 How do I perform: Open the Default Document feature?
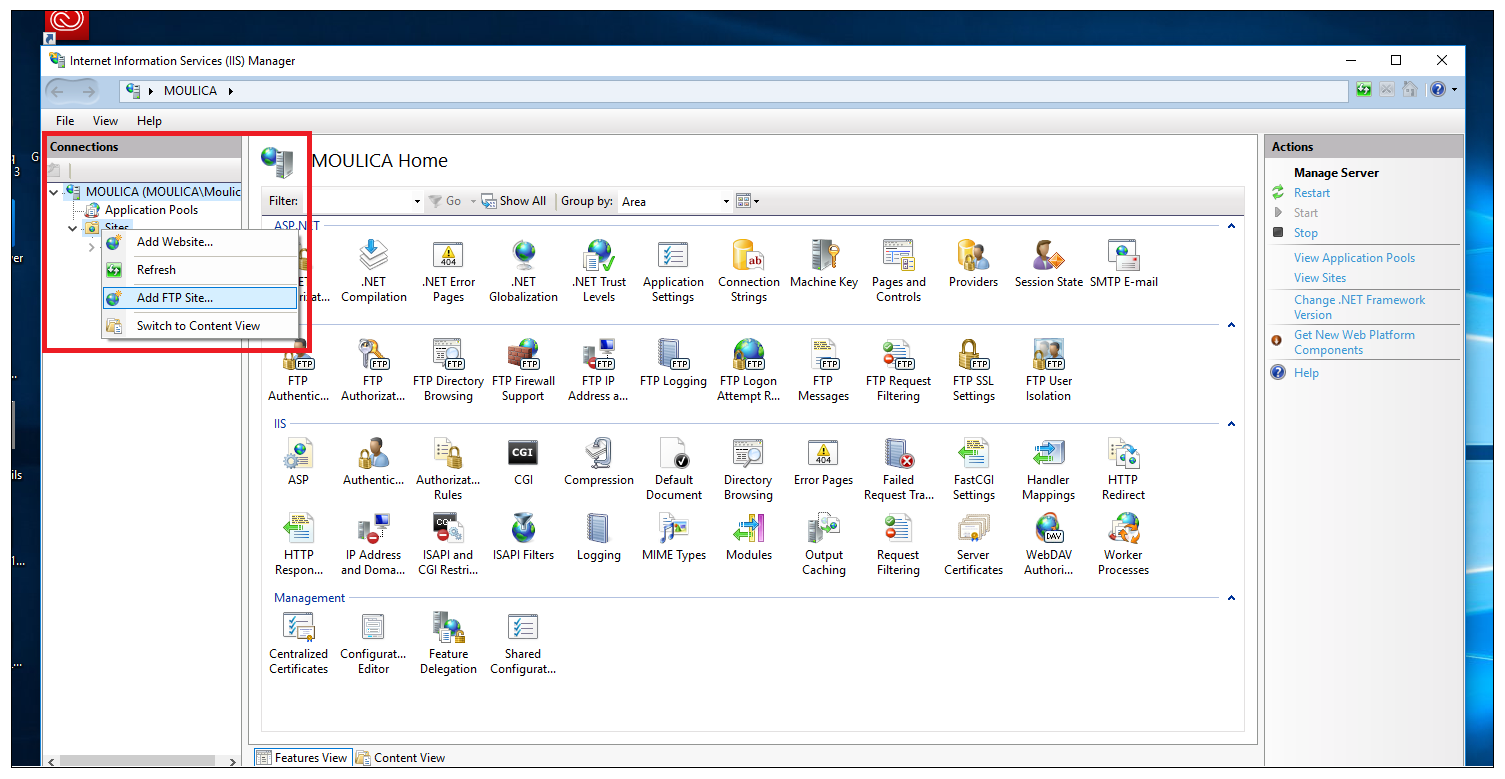[674, 469]
